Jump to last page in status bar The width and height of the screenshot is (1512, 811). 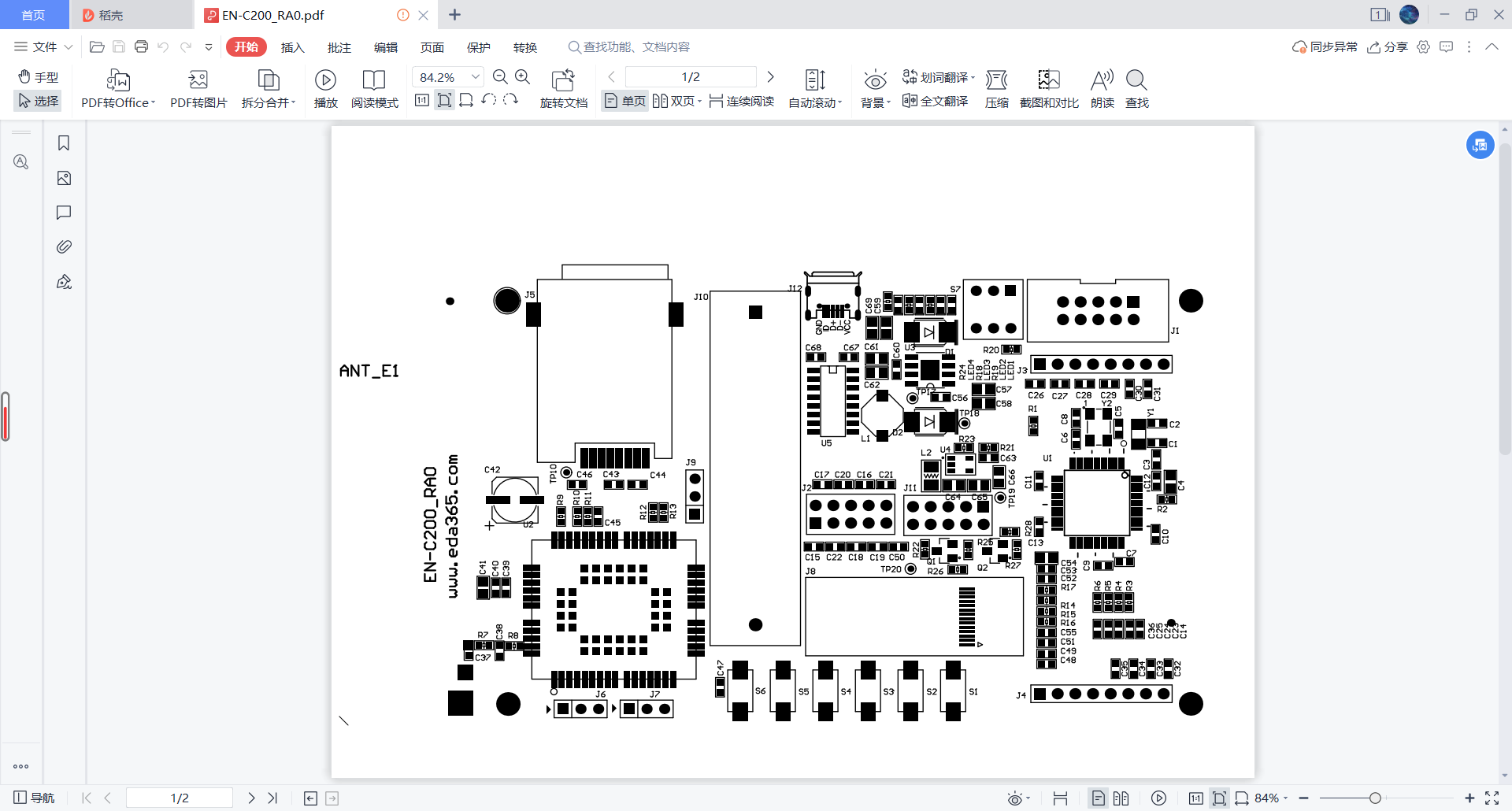(272, 798)
